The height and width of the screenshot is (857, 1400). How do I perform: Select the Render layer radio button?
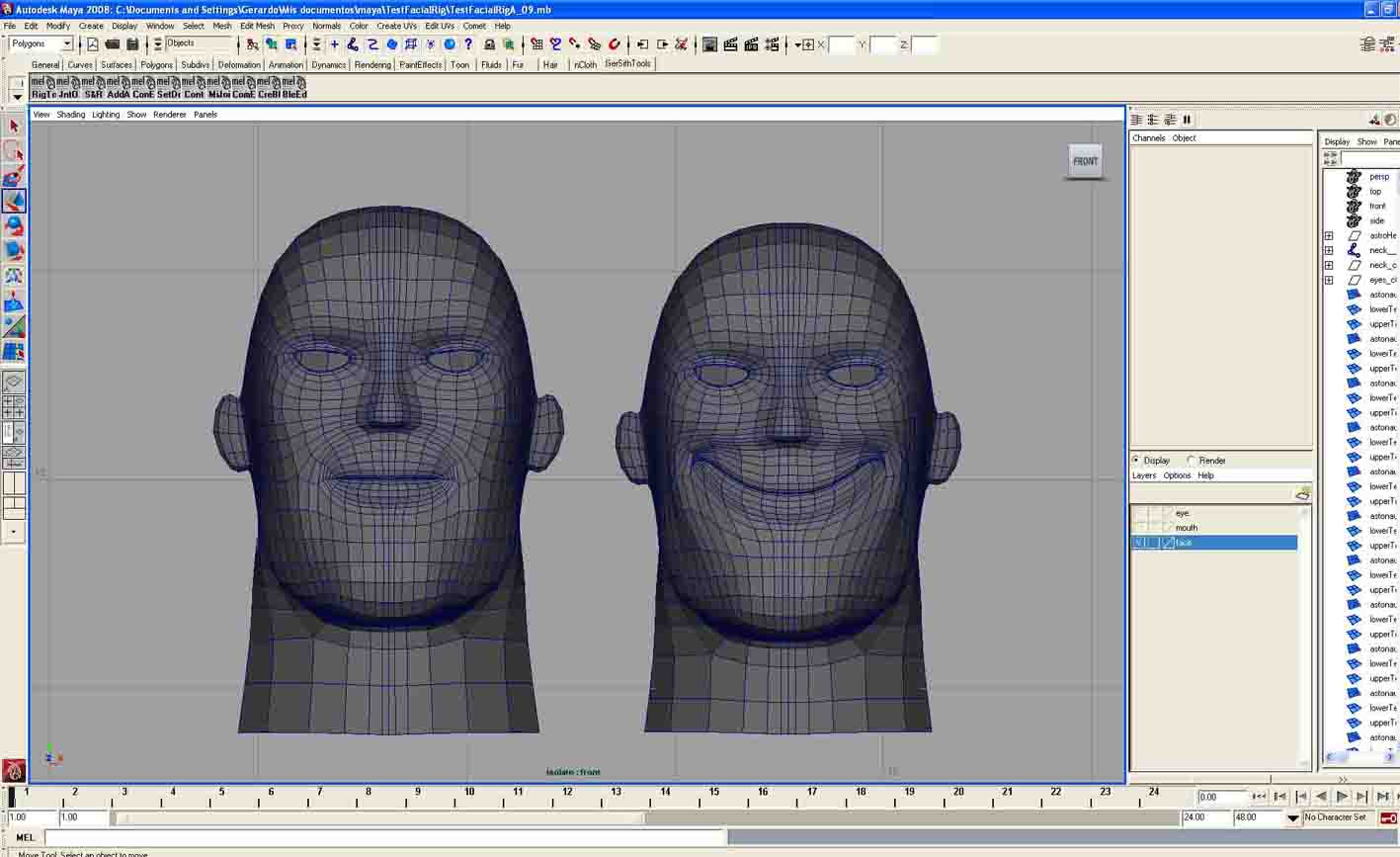pyautogui.click(x=1192, y=461)
